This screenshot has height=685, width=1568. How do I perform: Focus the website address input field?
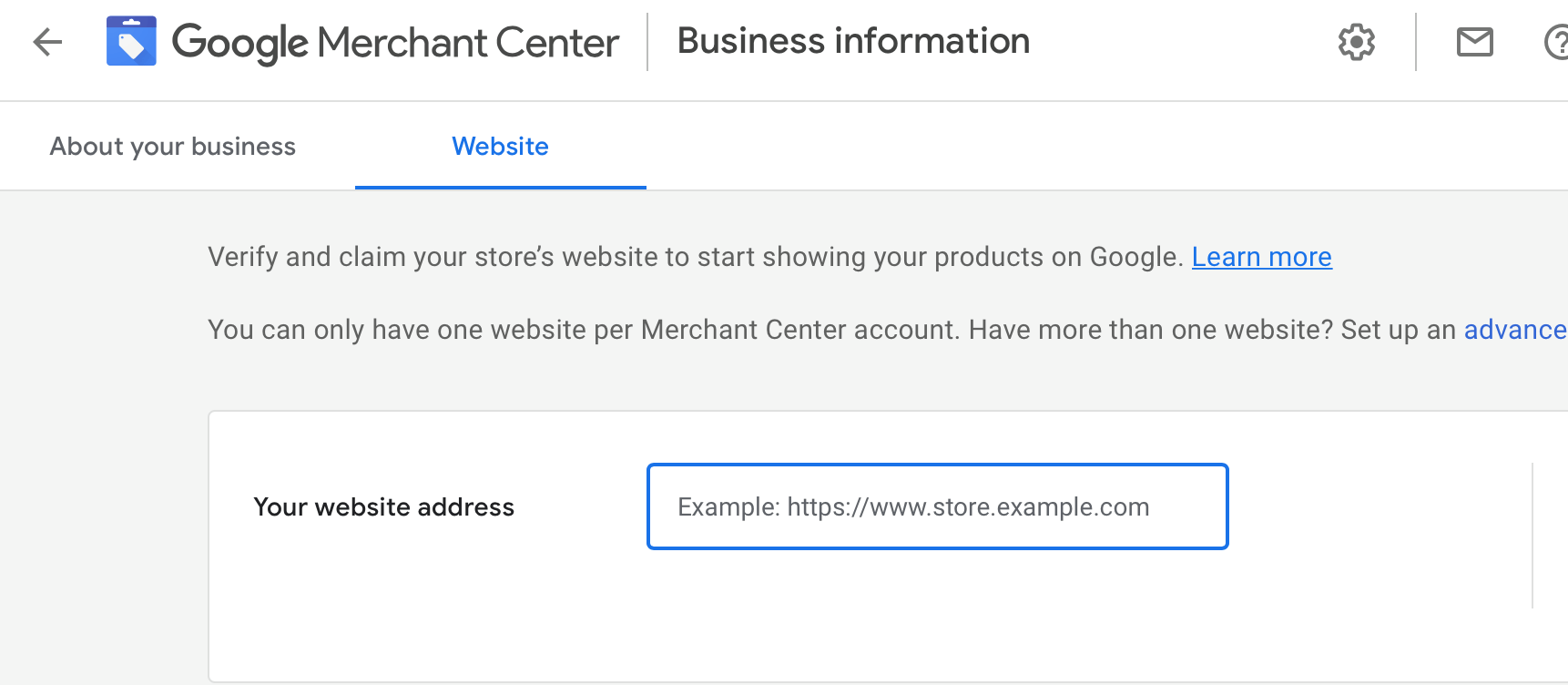click(937, 506)
